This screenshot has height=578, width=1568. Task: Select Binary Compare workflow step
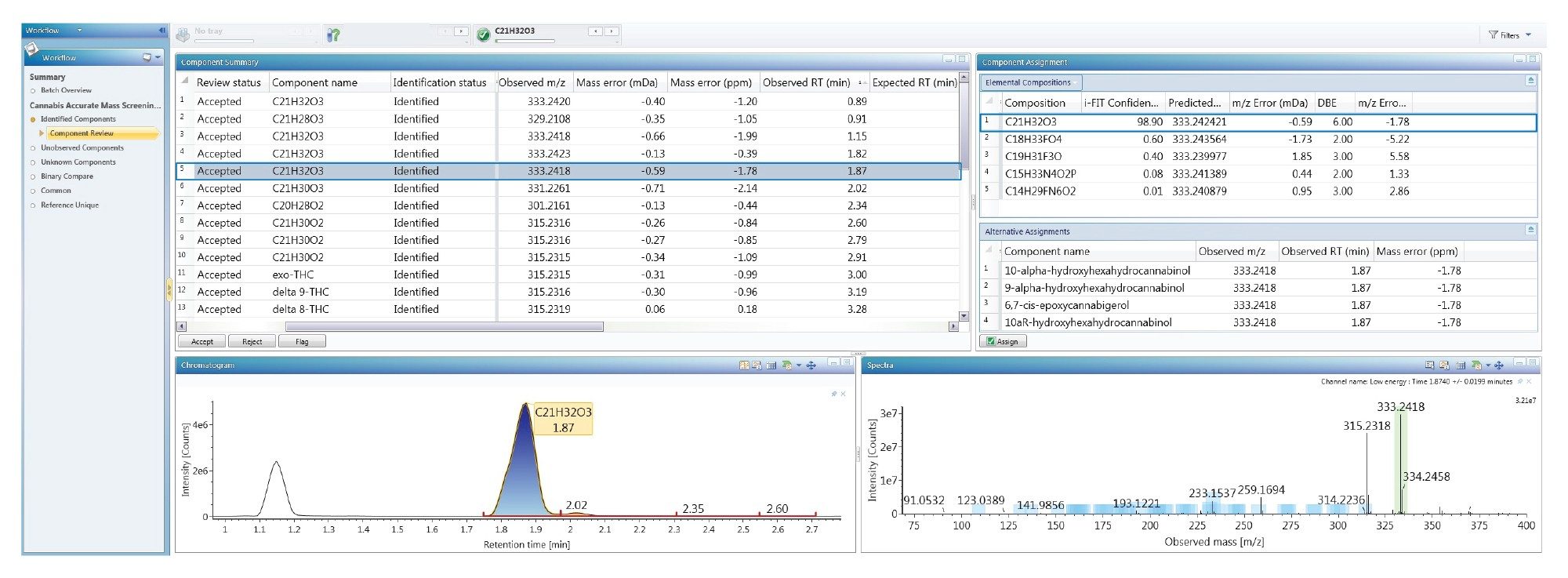[x=67, y=176]
